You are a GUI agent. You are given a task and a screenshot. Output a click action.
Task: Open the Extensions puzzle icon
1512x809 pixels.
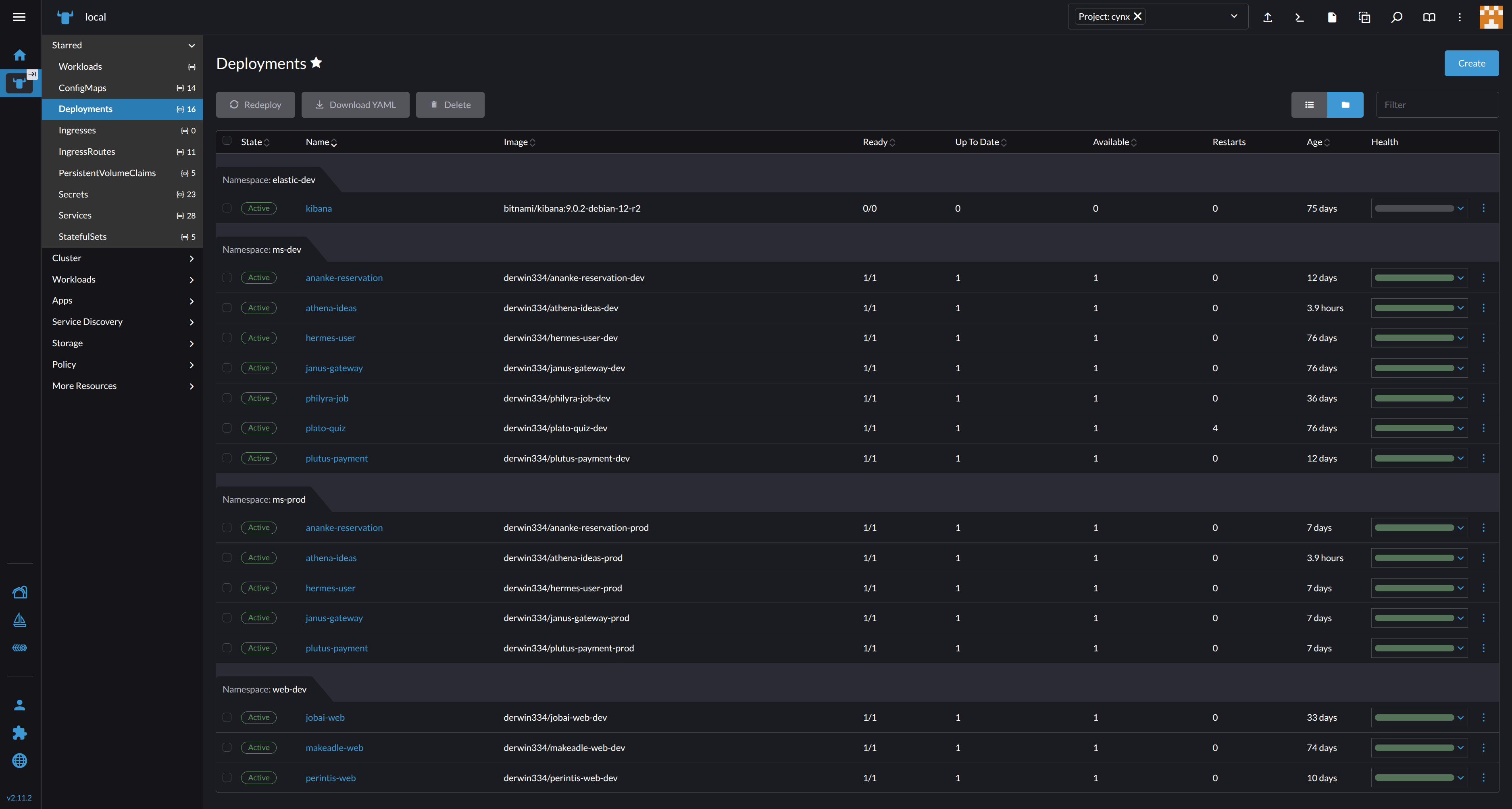click(x=19, y=733)
